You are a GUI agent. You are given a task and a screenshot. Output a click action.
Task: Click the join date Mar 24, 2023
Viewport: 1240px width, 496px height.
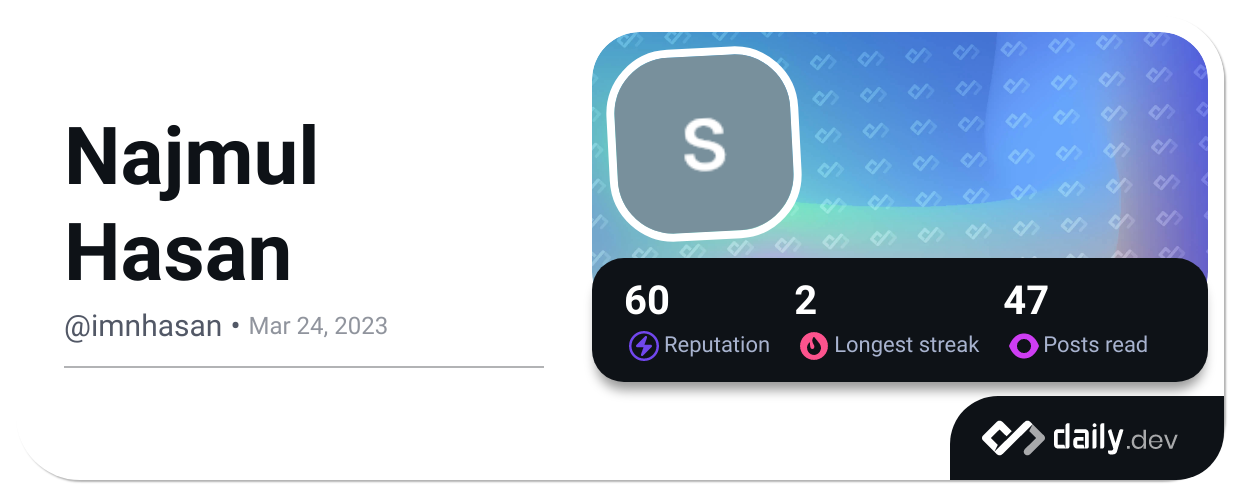click(317, 326)
